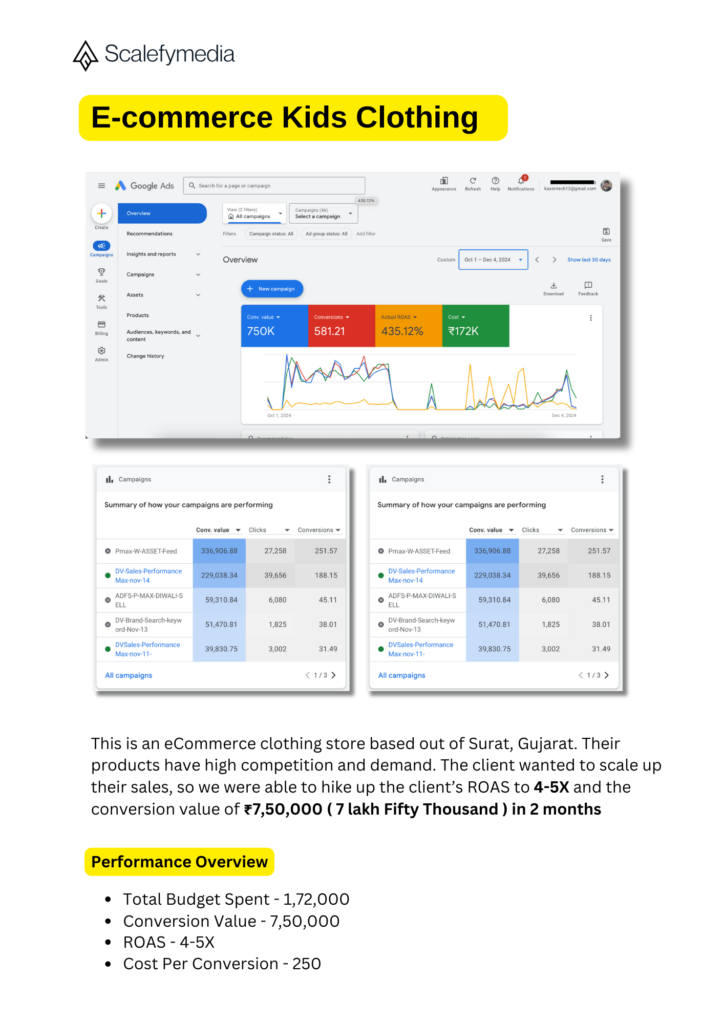724x1024 pixels.
Task: Go to next page in right Campaigns card
Action: 606,675
